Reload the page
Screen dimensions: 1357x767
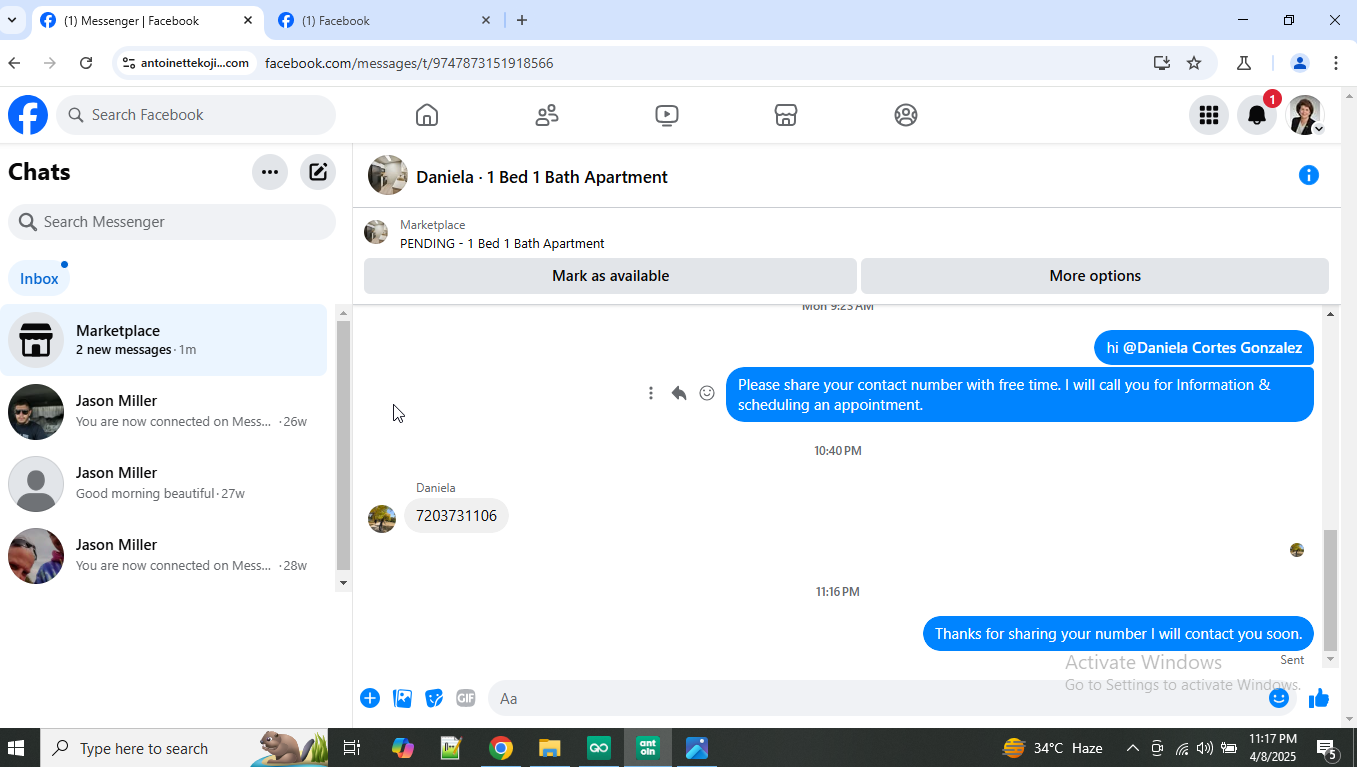click(86, 63)
